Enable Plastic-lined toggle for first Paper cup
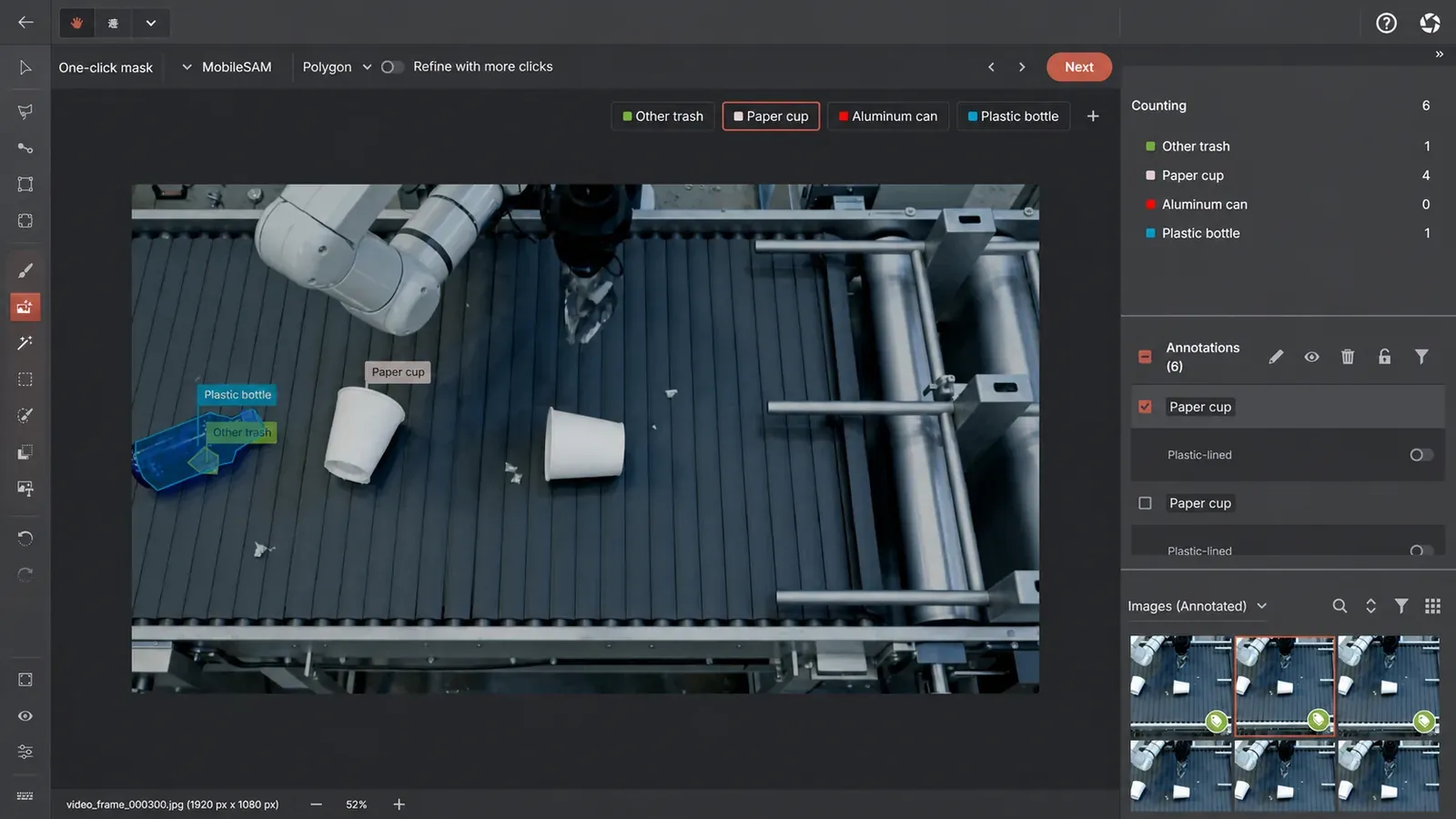Image resolution: width=1456 pixels, height=819 pixels. (1421, 455)
